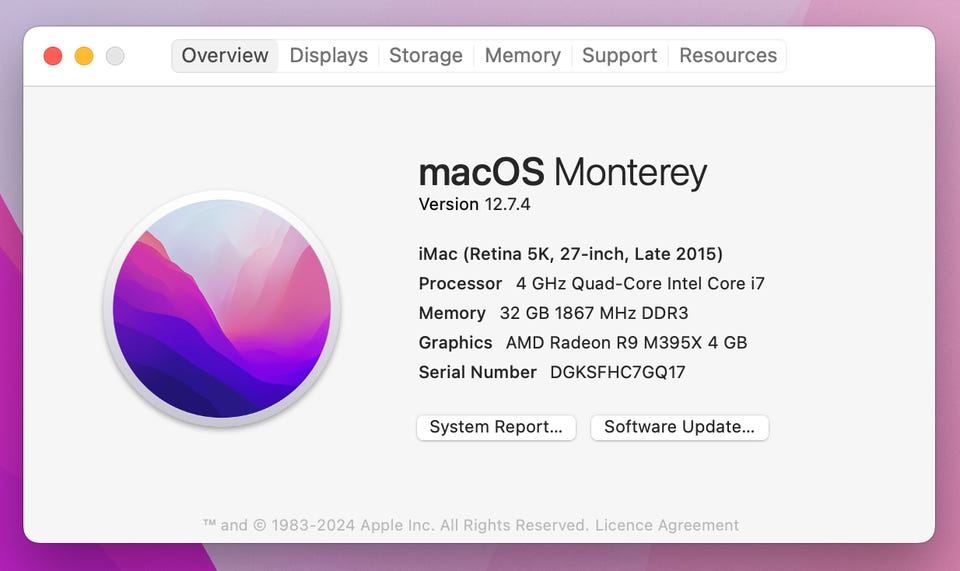Launch Software Update
Screen dimensions: 960x571
679,427
